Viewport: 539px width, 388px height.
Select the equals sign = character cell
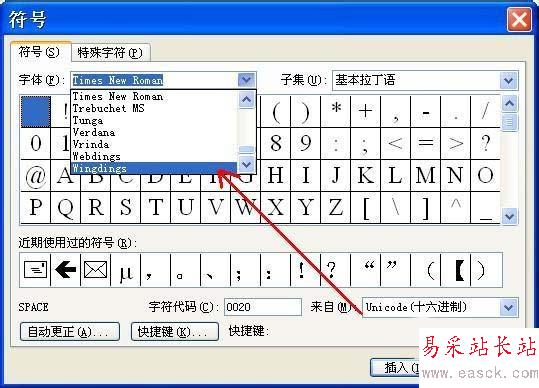(x=426, y=143)
